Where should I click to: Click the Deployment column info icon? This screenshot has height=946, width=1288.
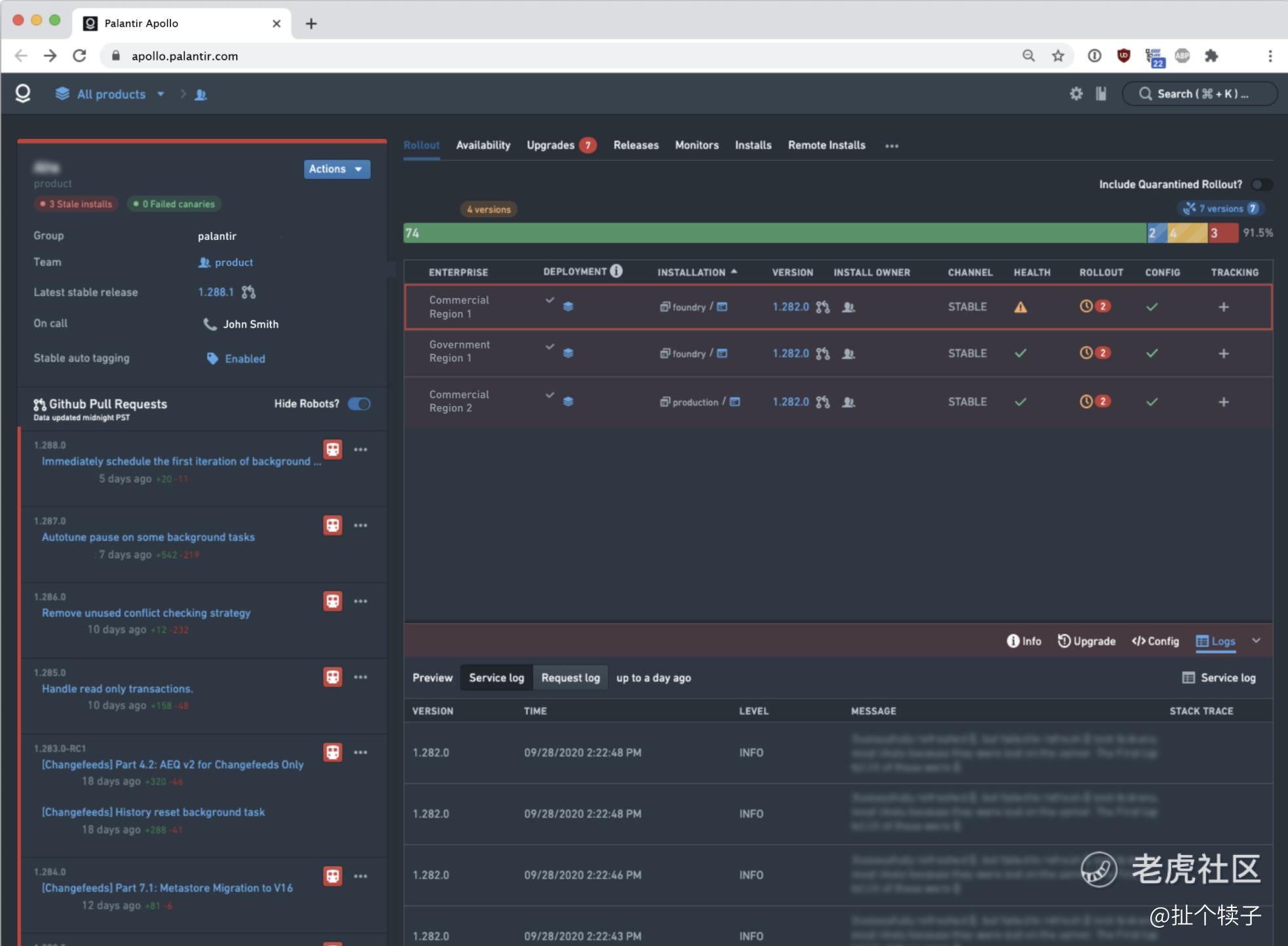pyautogui.click(x=616, y=271)
